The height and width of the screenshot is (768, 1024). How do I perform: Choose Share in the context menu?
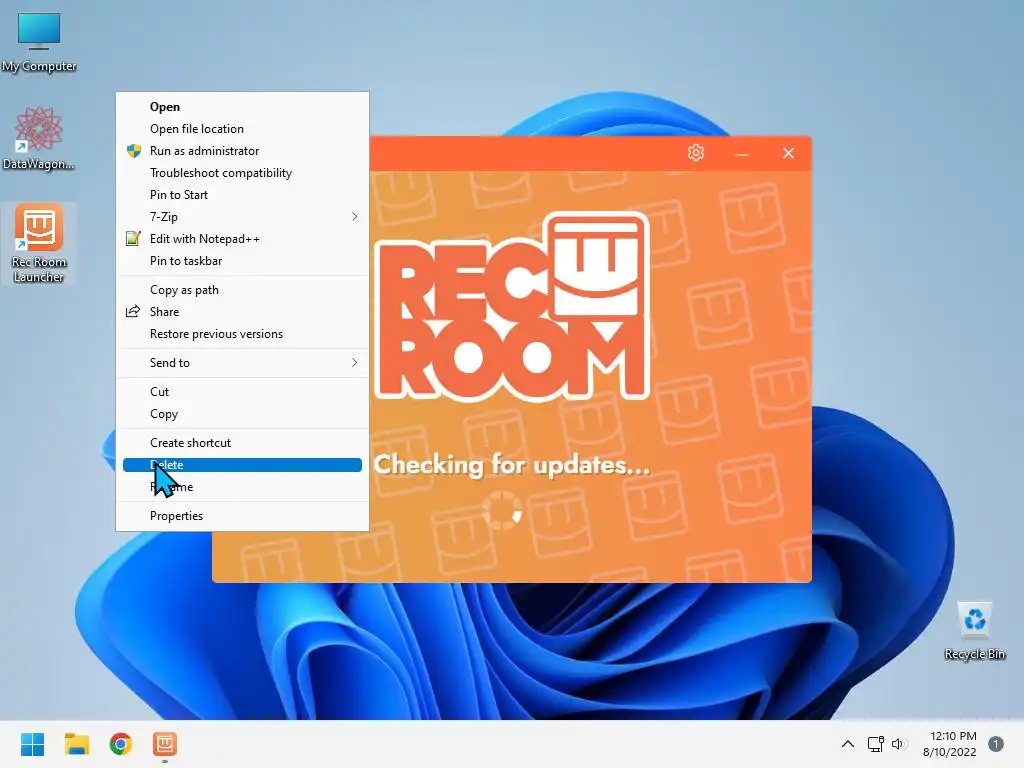(242, 312)
